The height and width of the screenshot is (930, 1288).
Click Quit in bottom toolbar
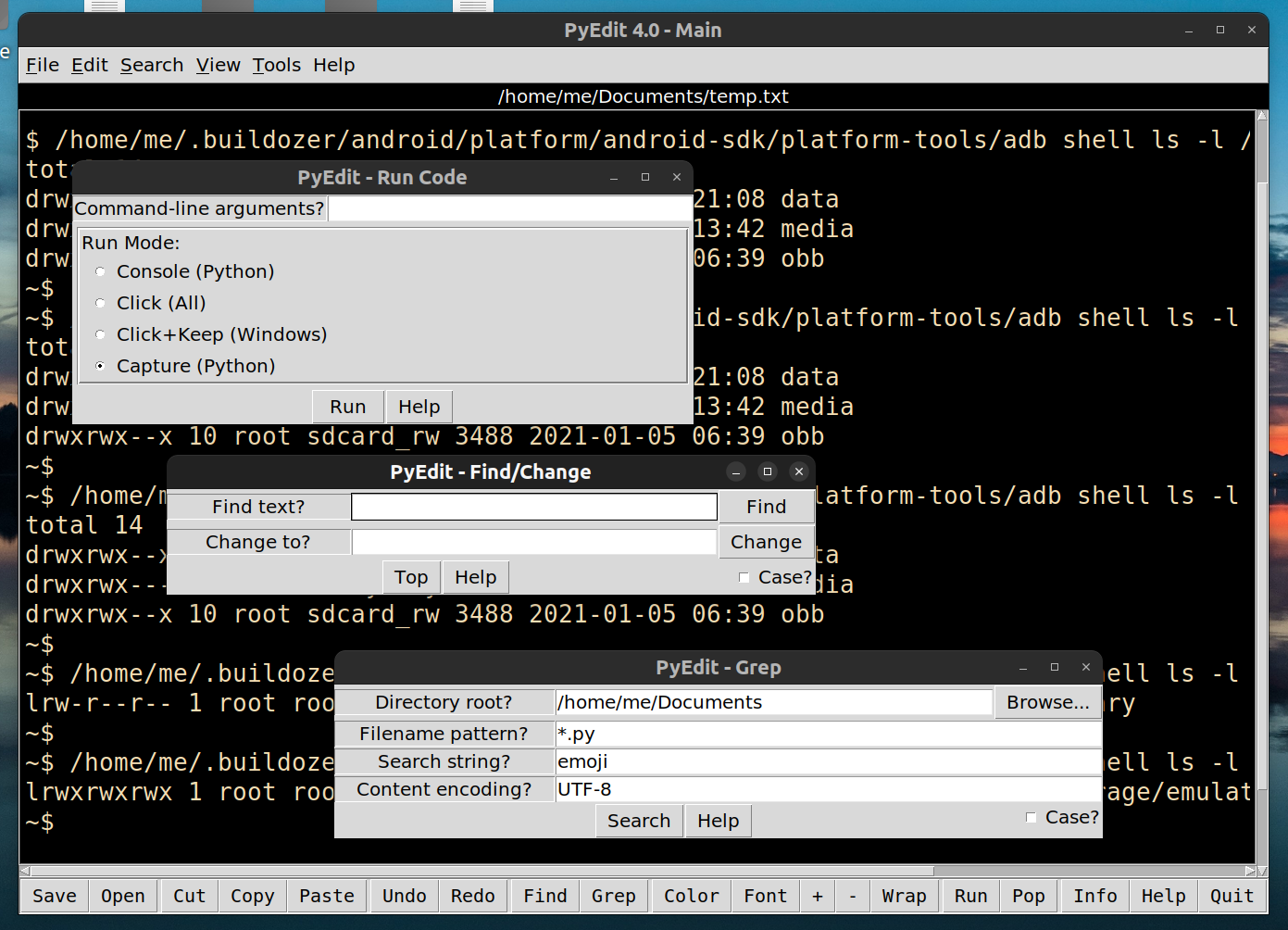tap(1232, 896)
